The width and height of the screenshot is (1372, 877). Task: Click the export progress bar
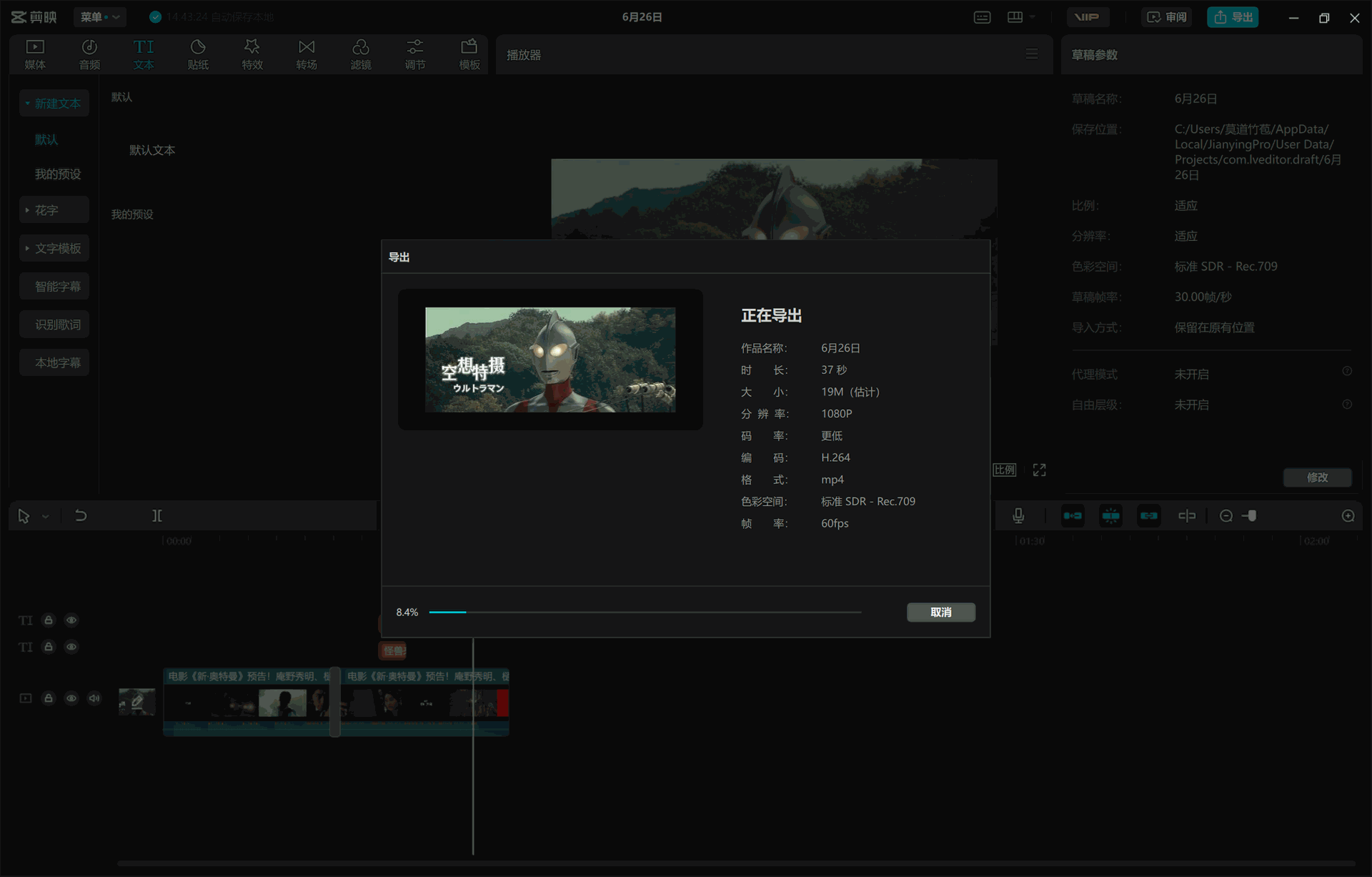tap(645, 613)
